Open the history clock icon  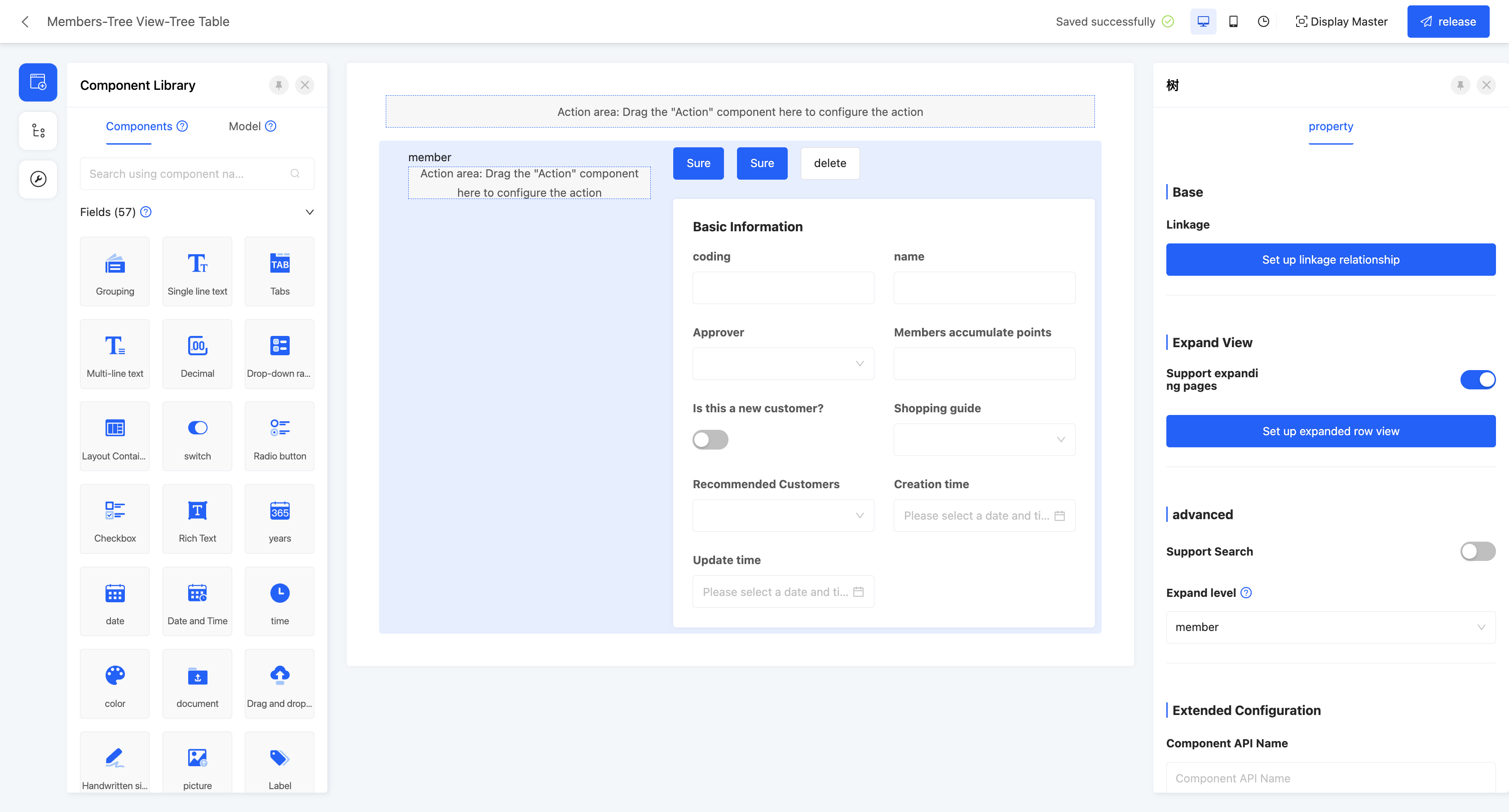pos(1263,22)
